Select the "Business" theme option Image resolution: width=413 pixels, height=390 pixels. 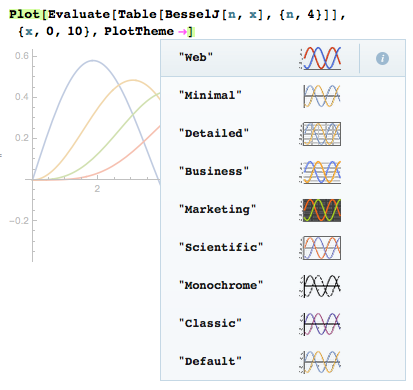214,172
